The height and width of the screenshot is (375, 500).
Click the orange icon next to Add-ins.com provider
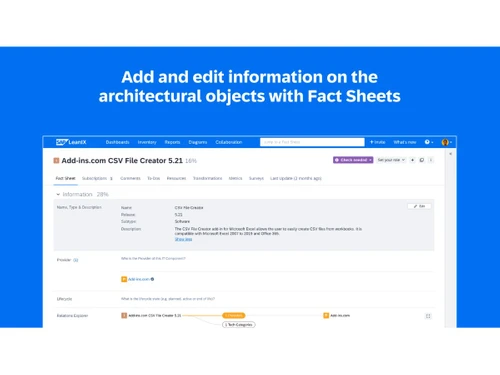coord(124,279)
